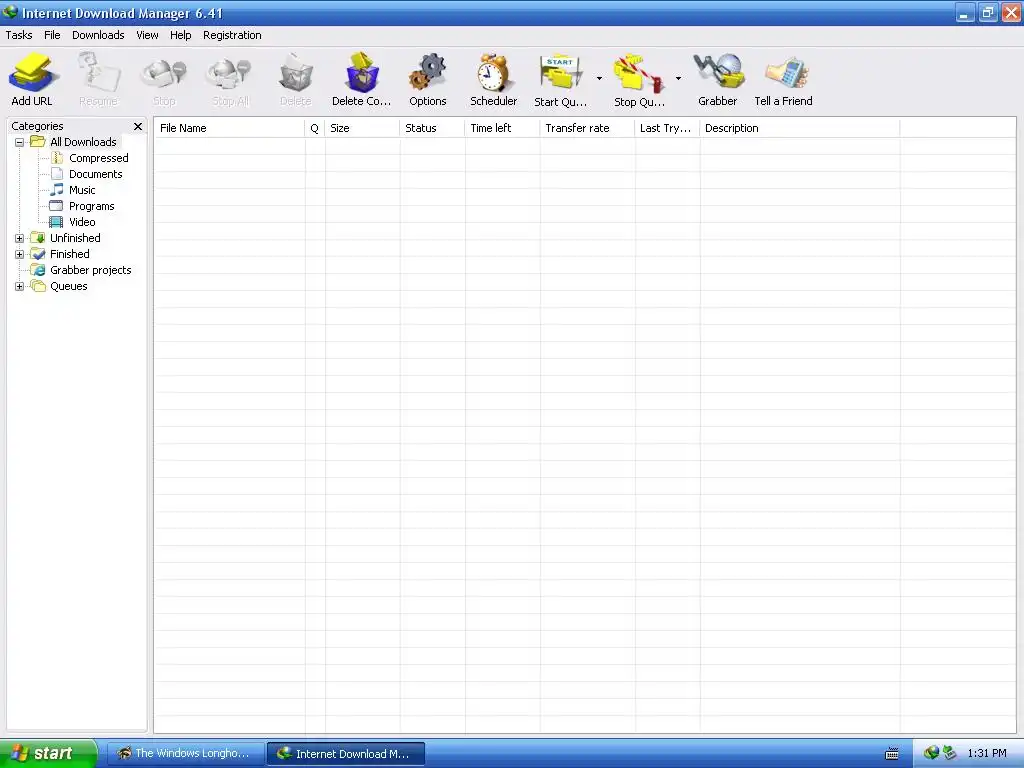Sort by the Size column header

pyautogui.click(x=362, y=128)
